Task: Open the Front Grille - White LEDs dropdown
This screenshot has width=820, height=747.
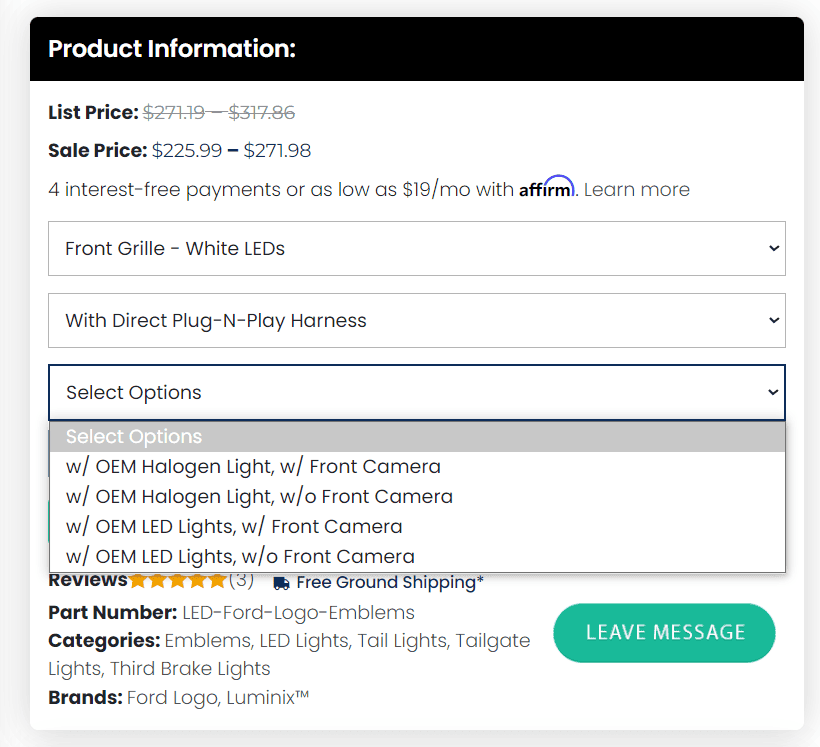Action: pos(416,249)
